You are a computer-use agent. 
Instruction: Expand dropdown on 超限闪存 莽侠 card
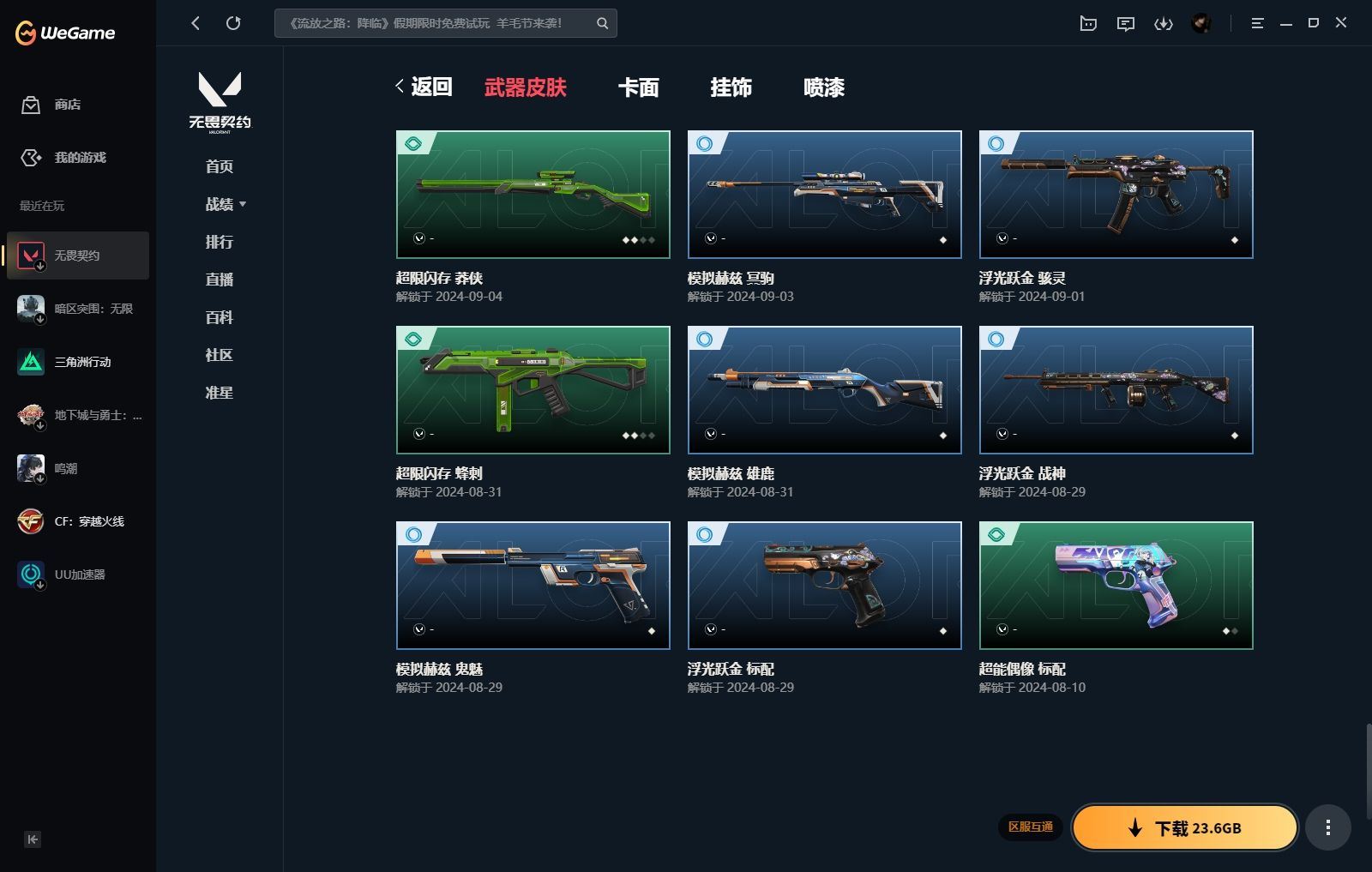(419, 238)
